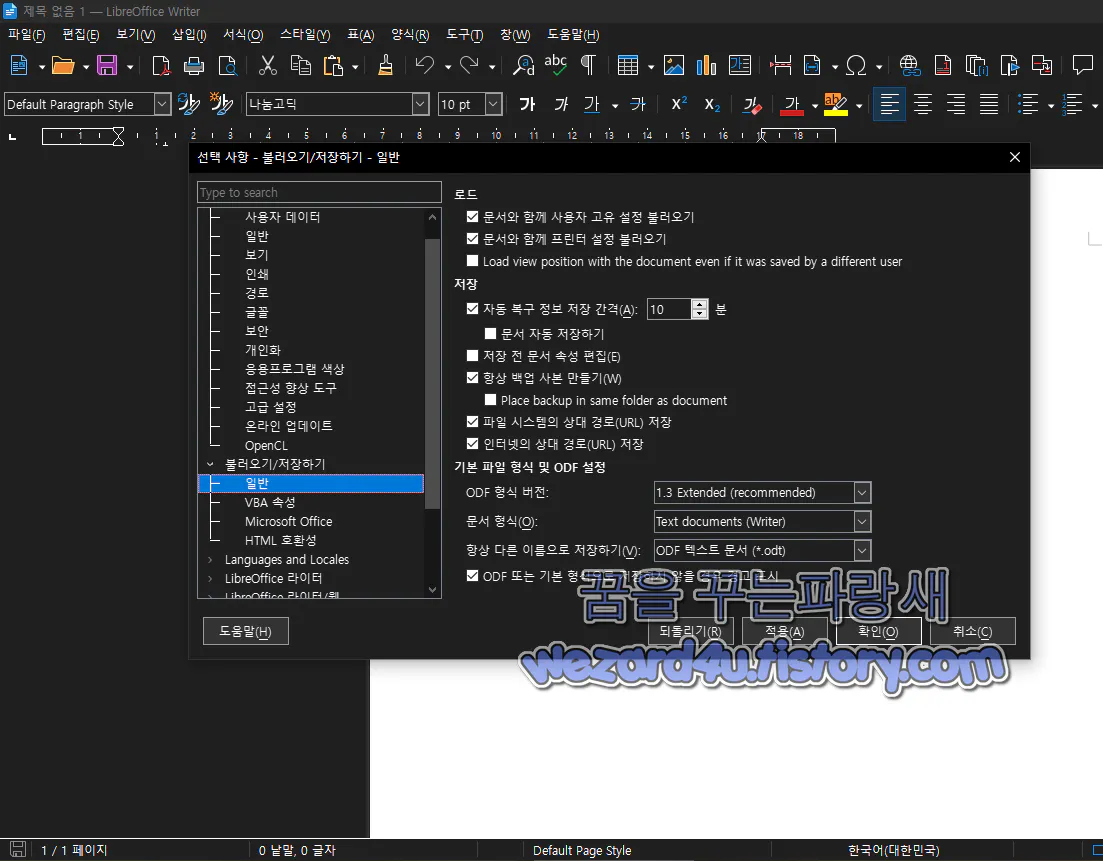Open the ODF 형식 버전 dropdown
Image resolution: width=1103 pixels, height=861 pixels.
(x=862, y=492)
